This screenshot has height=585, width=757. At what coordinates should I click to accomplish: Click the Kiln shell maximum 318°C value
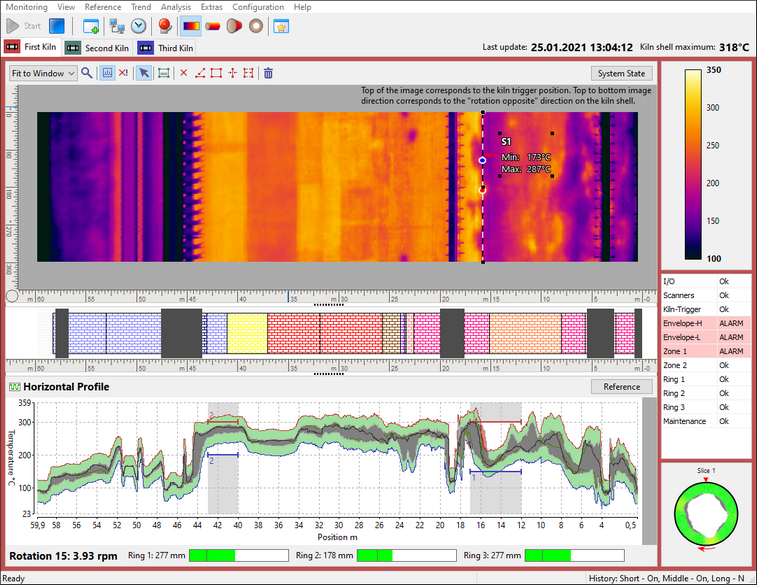click(x=734, y=47)
